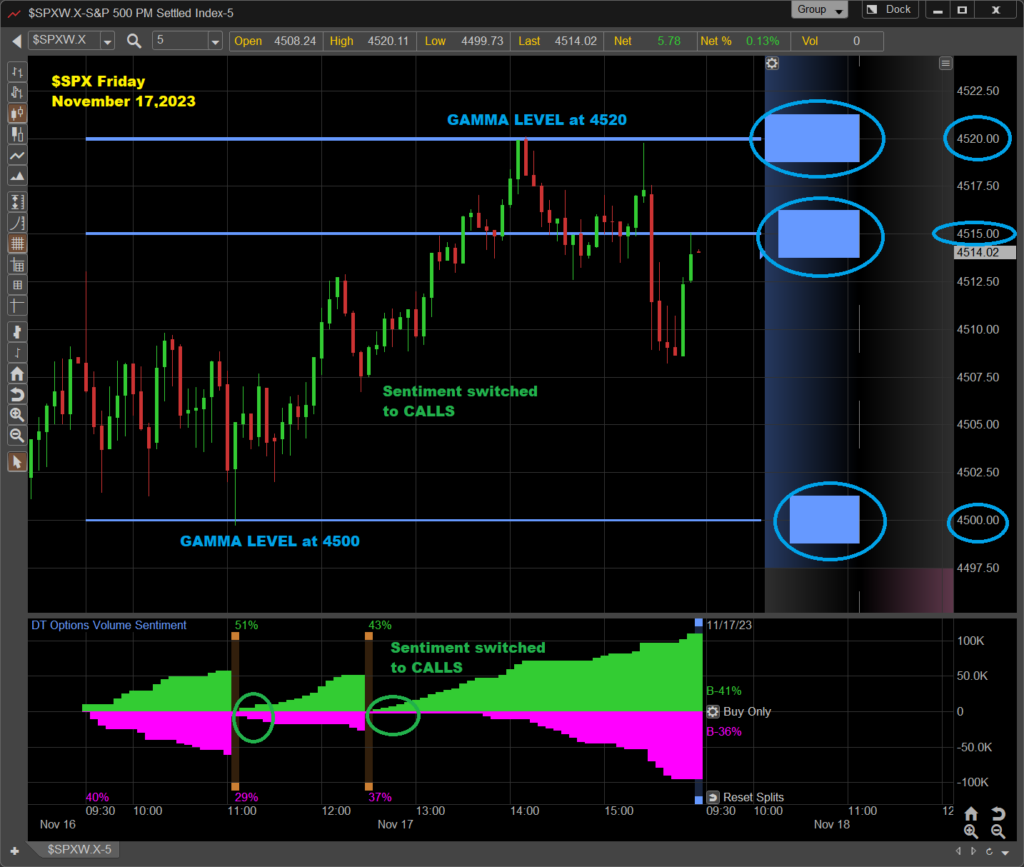The height and width of the screenshot is (867, 1024).
Task: Click the zoom in magnifier in left toolbar
Action: point(17,414)
